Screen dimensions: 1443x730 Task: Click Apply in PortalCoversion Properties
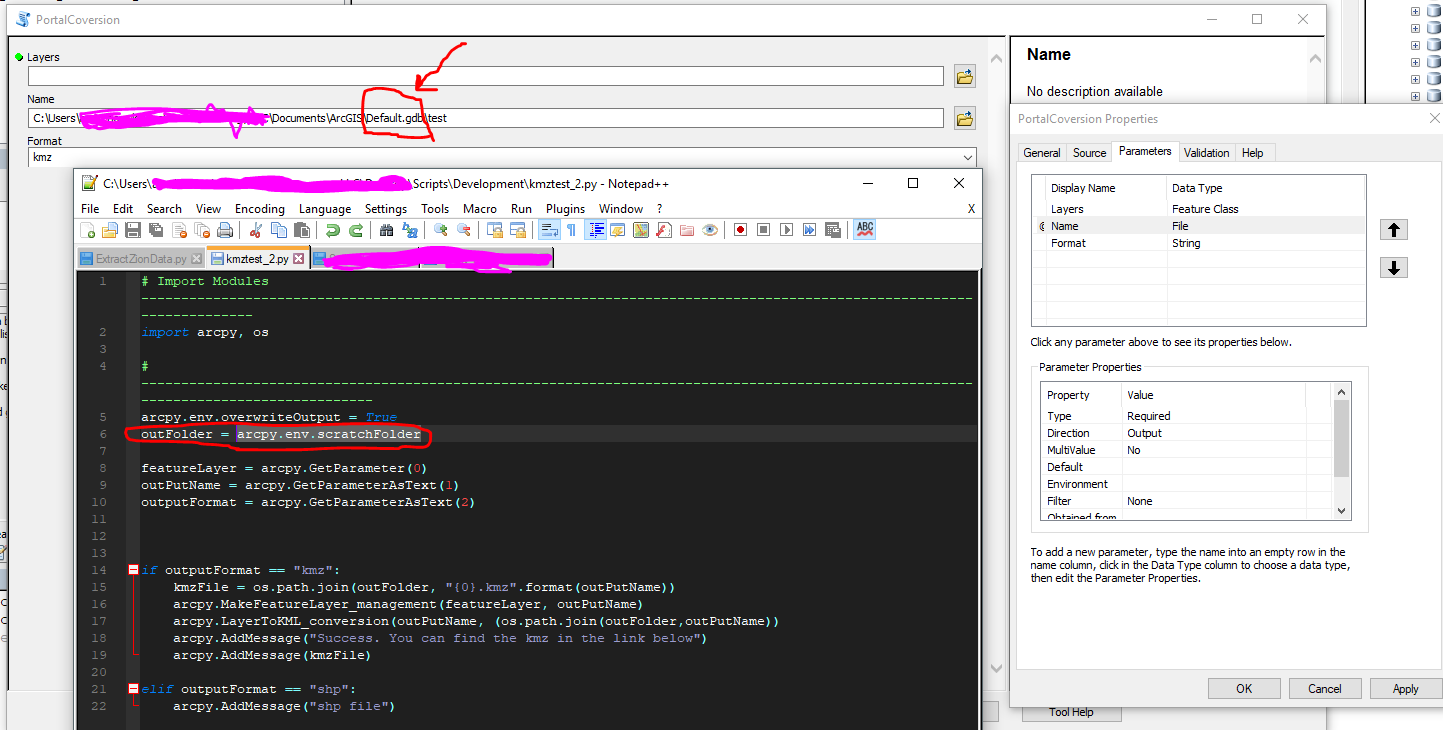click(x=1406, y=688)
